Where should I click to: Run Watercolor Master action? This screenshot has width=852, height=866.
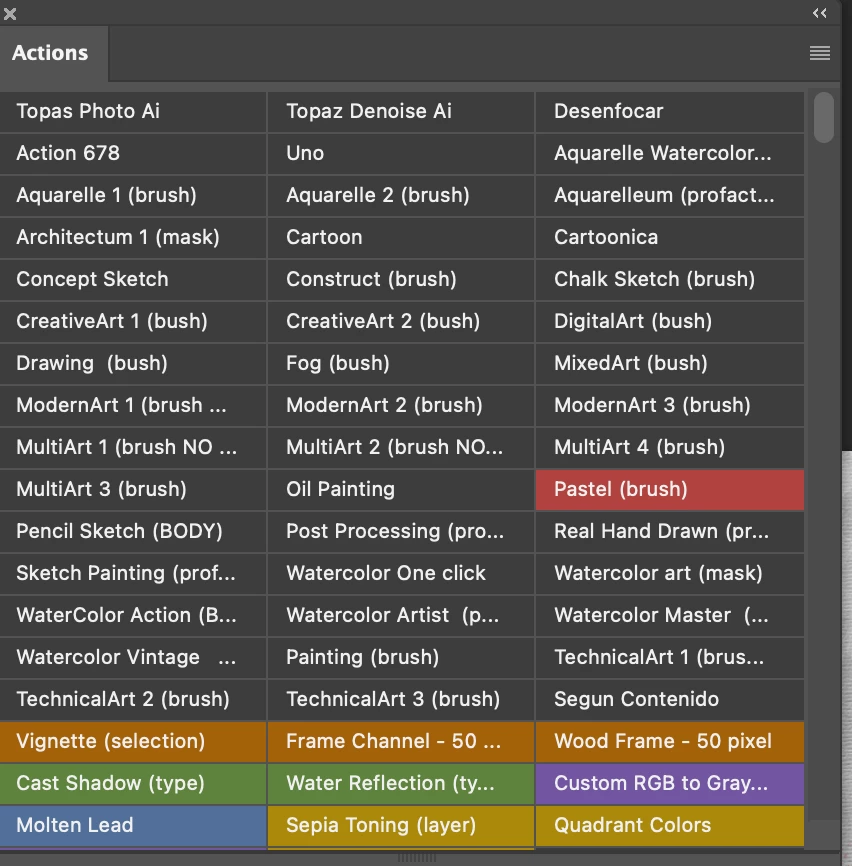click(670, 615)
